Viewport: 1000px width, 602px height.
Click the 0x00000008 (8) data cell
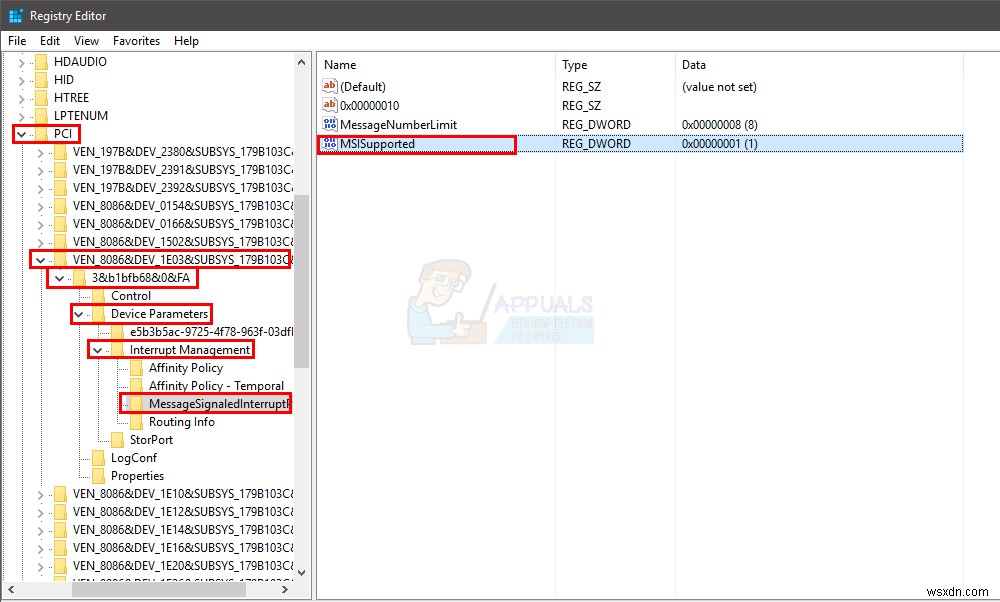click(719, 124)
